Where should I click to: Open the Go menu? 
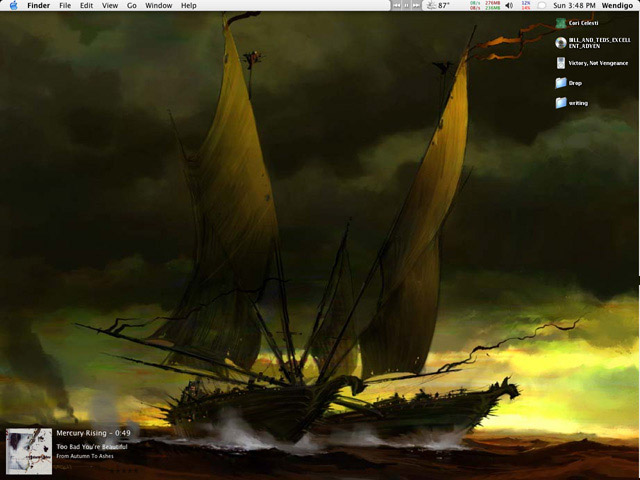click(x=131, y=5)
